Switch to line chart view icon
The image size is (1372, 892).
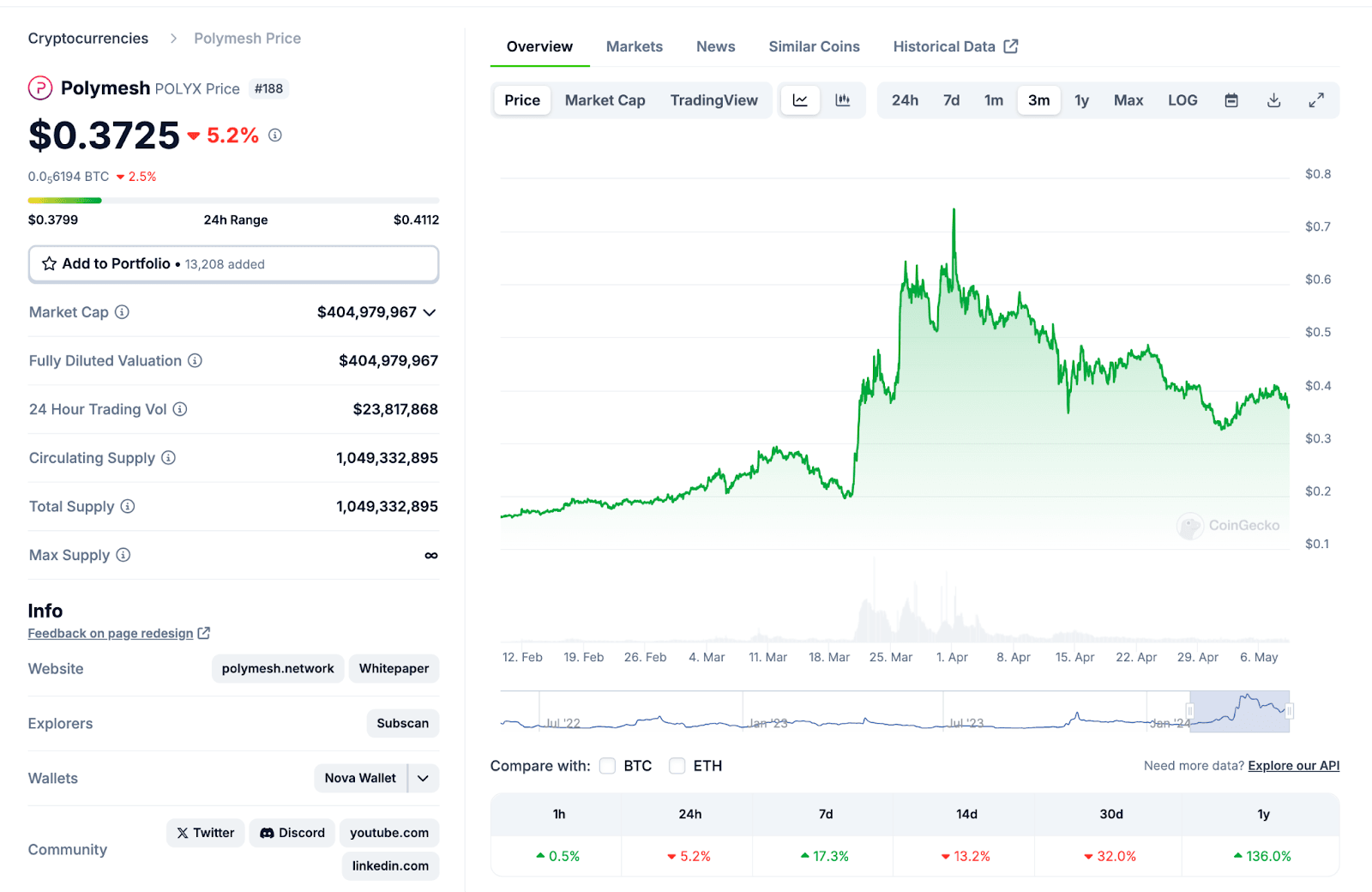pyautogui.click(x=800, y=100)
